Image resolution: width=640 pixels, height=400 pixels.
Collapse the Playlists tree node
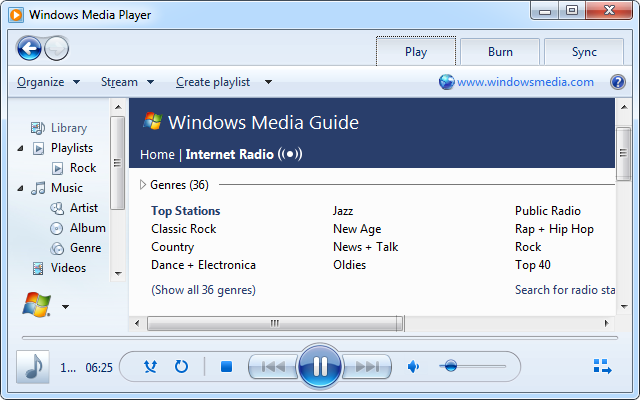(x=22, y=148)
